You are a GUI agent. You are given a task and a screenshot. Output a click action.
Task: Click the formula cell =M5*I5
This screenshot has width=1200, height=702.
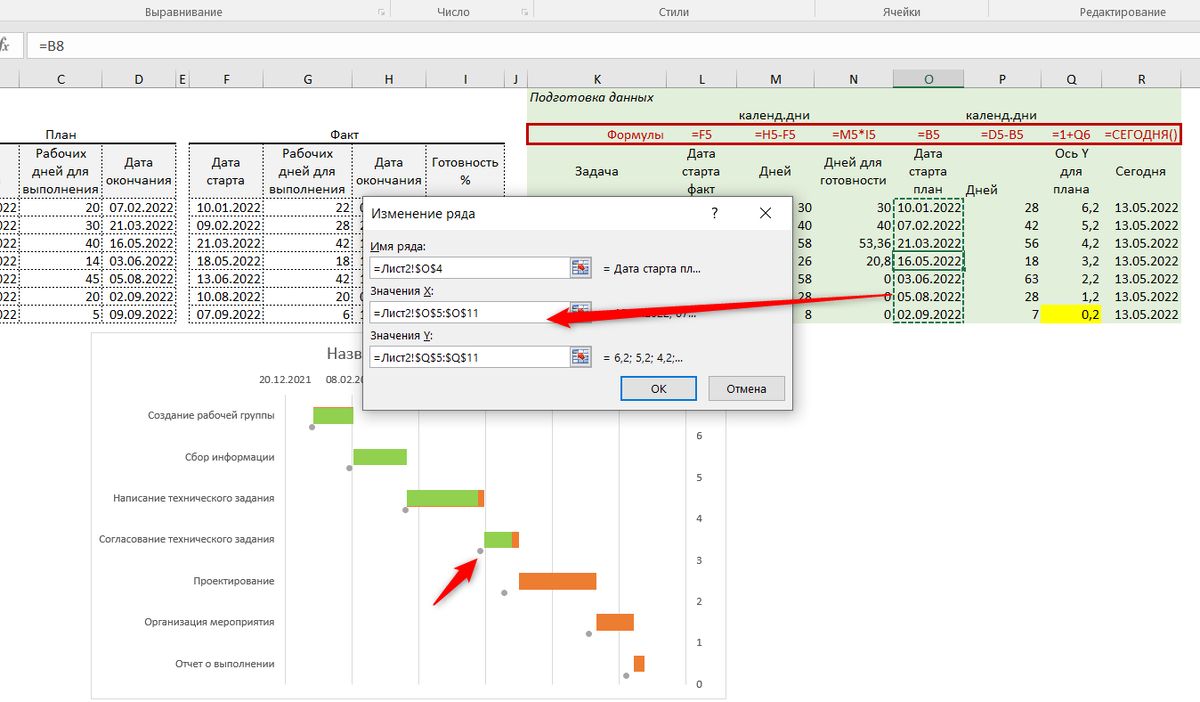(x=853, y=134)
